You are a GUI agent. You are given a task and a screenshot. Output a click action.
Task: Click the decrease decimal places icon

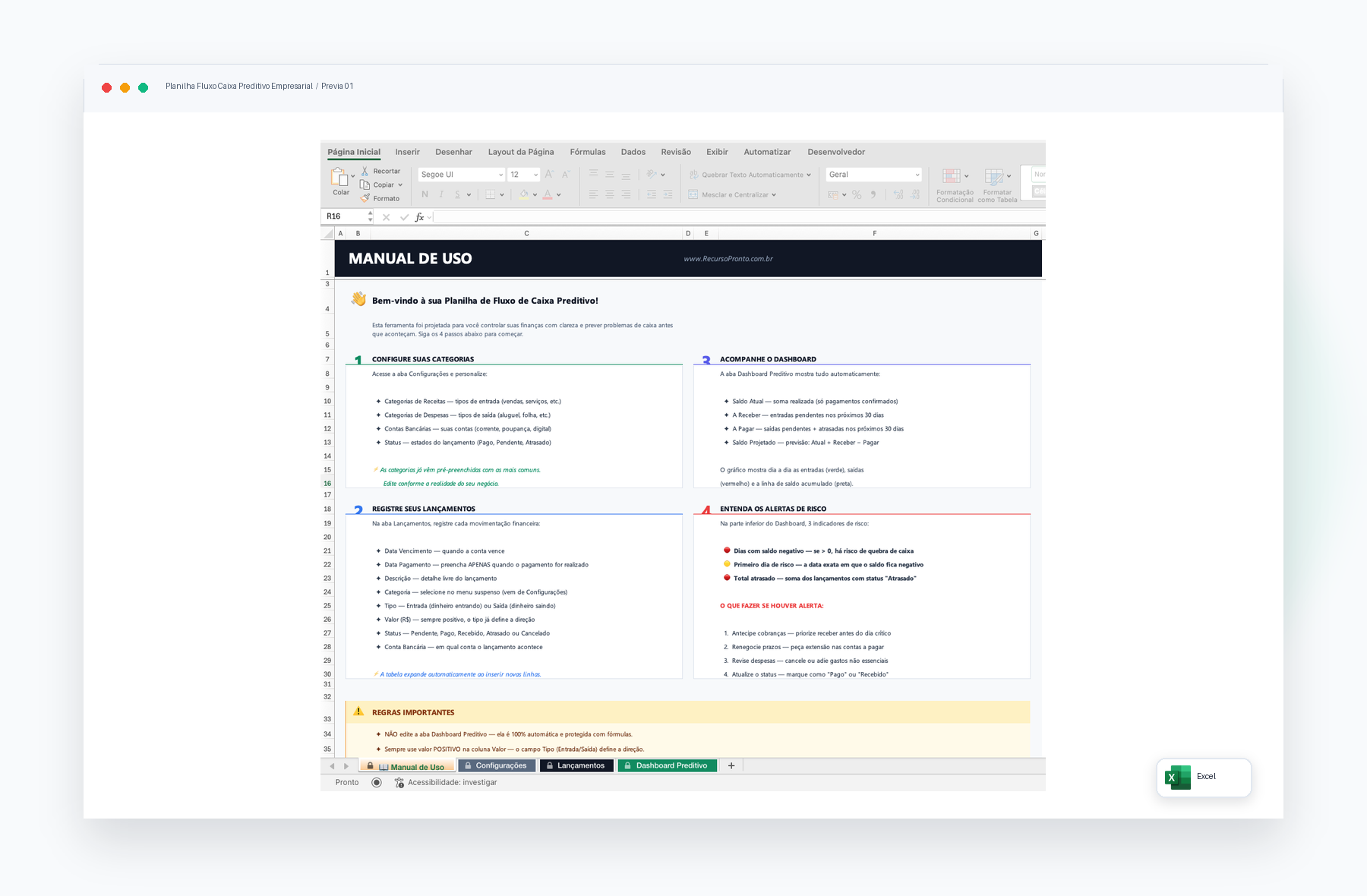(916, 195)
